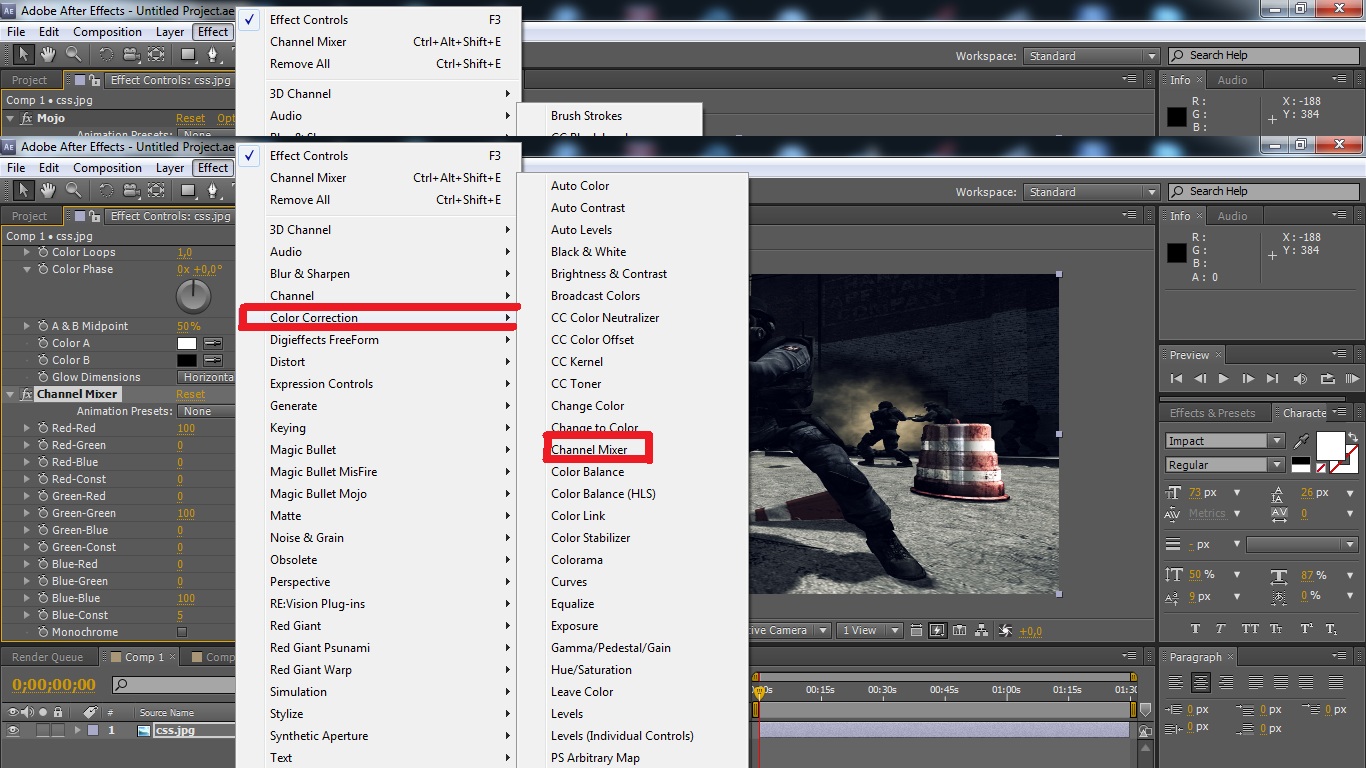Open the Glow Dimensions dropdown

(207, 377)
